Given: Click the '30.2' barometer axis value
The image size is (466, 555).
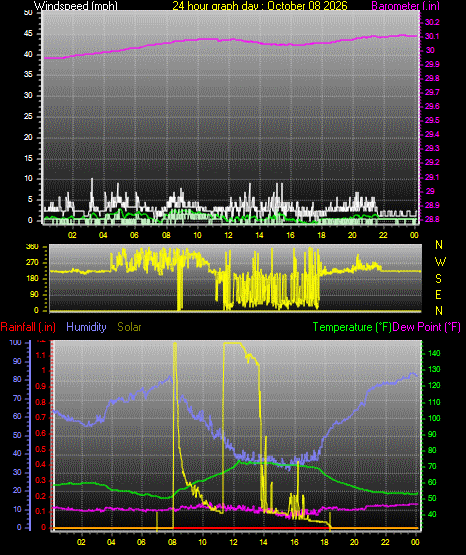Looking at the screenshot, I should point(432,22).
